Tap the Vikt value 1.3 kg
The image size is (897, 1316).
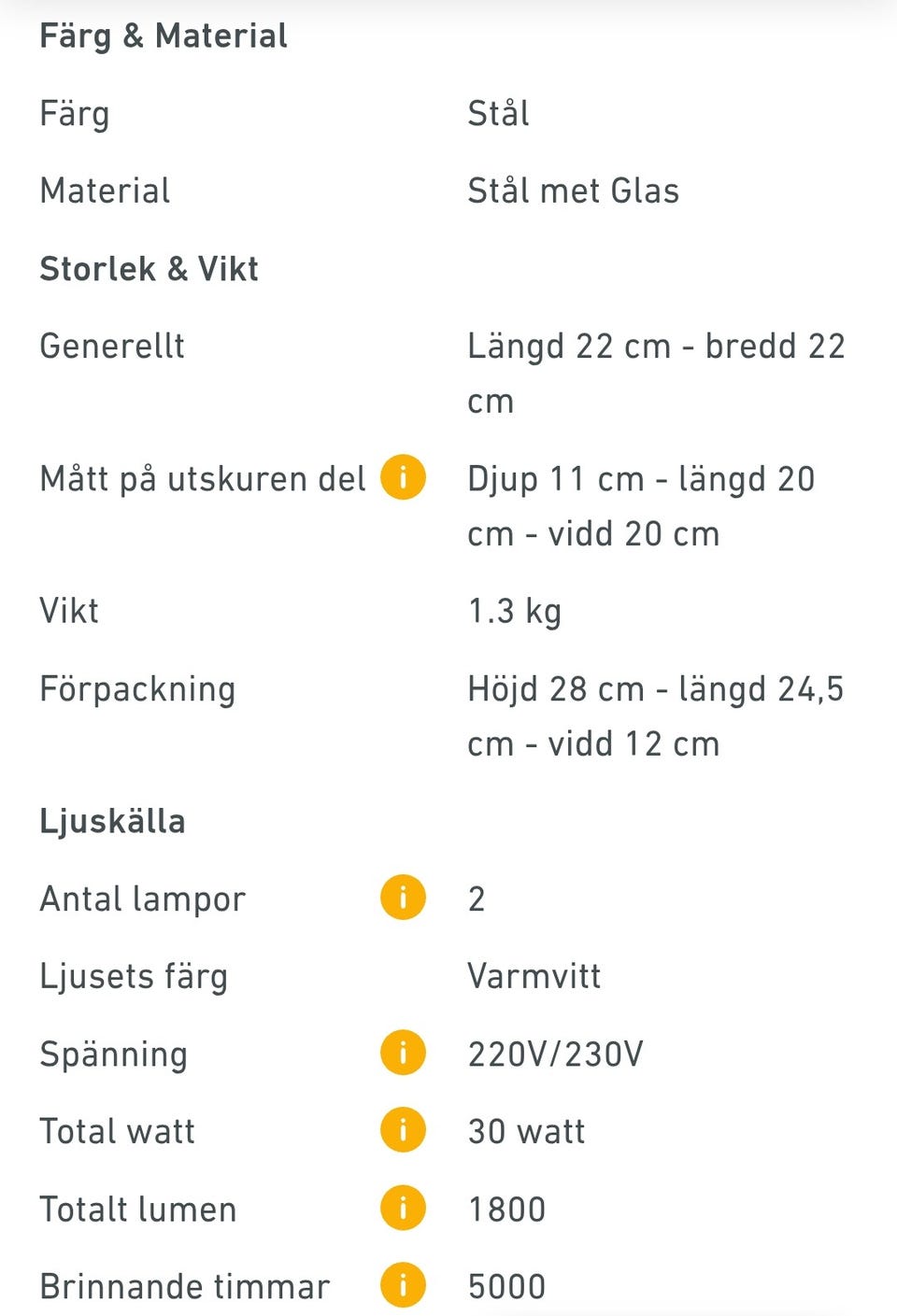click(514, 611)
